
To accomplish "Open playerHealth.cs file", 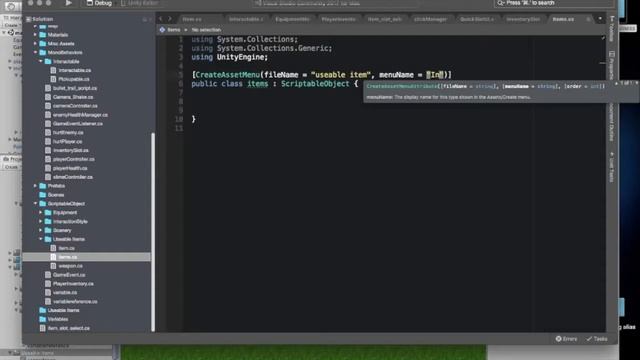I will (70, 168).
